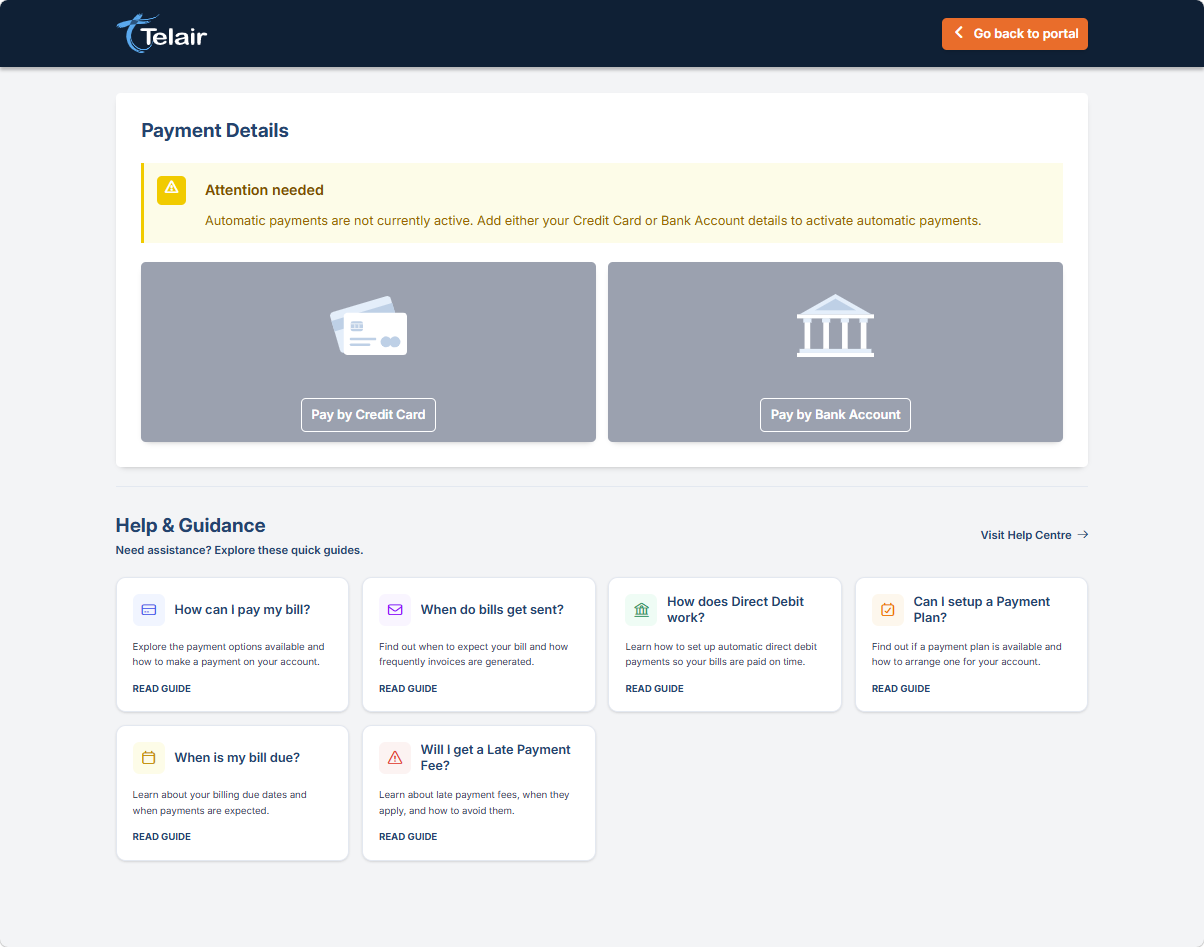Open READ GUIDE for Direct Debit
This screenshot has height=947, width=1204.
pyautogui.click(x=655, y=689)
